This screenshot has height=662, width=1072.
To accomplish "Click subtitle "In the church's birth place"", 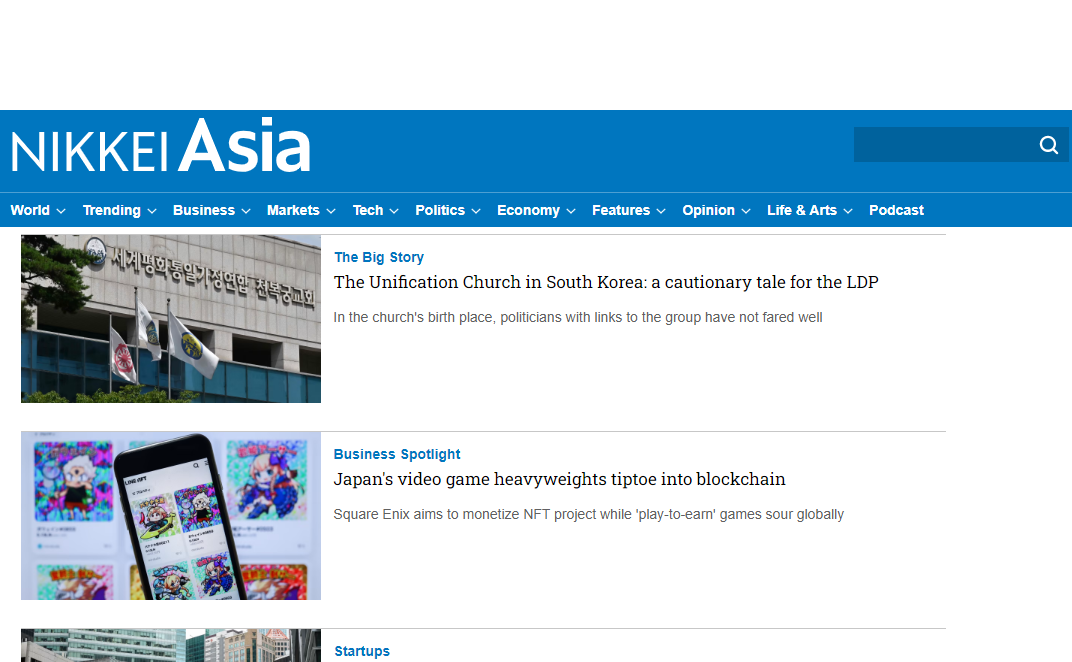I will click(578, 317).
